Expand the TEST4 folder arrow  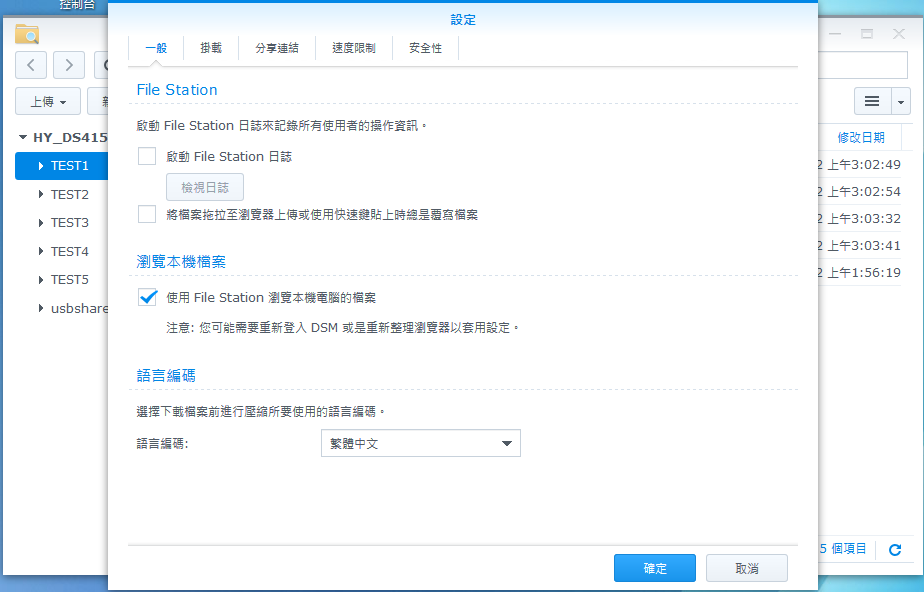pos(41,251)
